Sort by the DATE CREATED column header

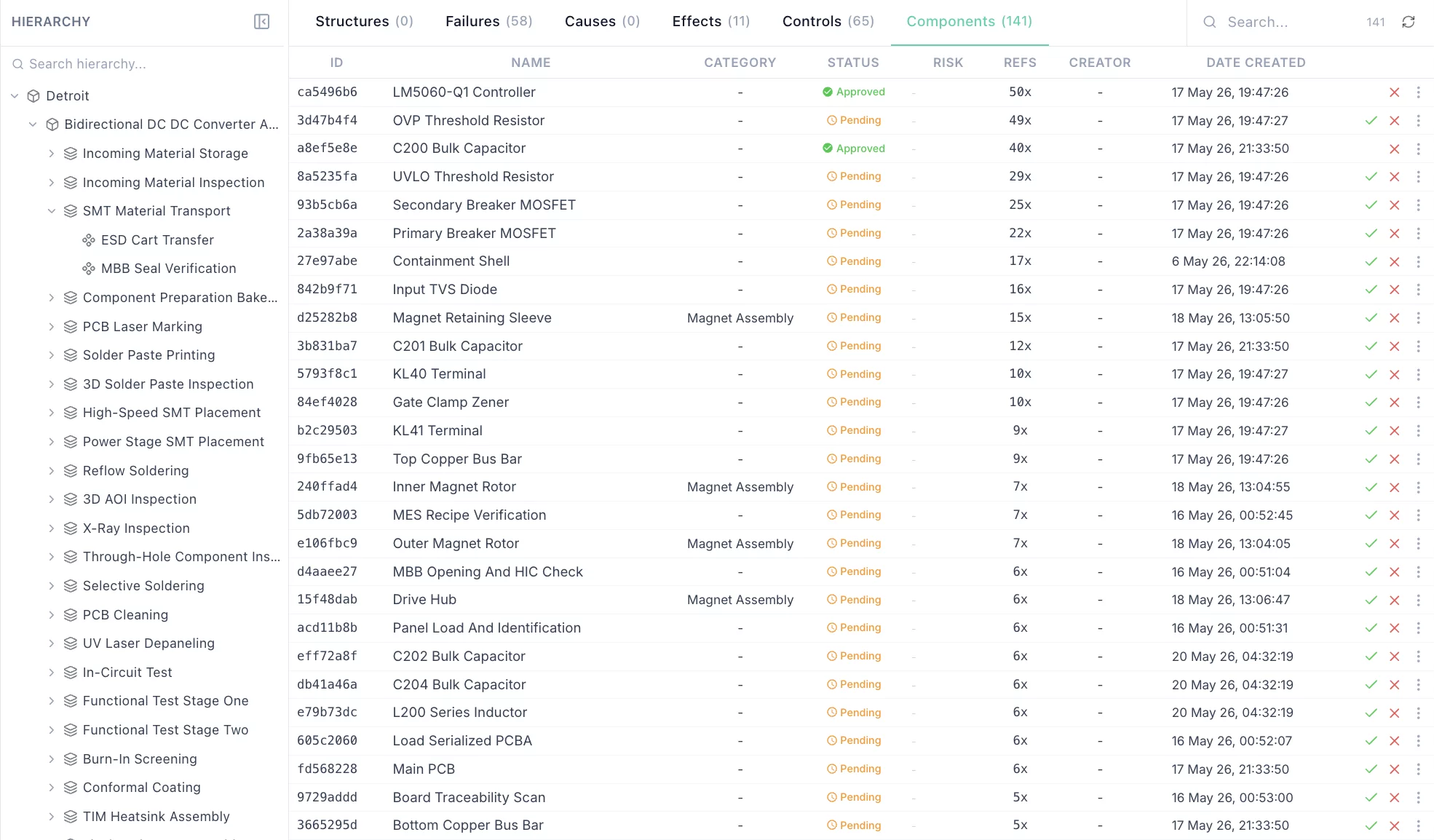(x=1256, y=63)
